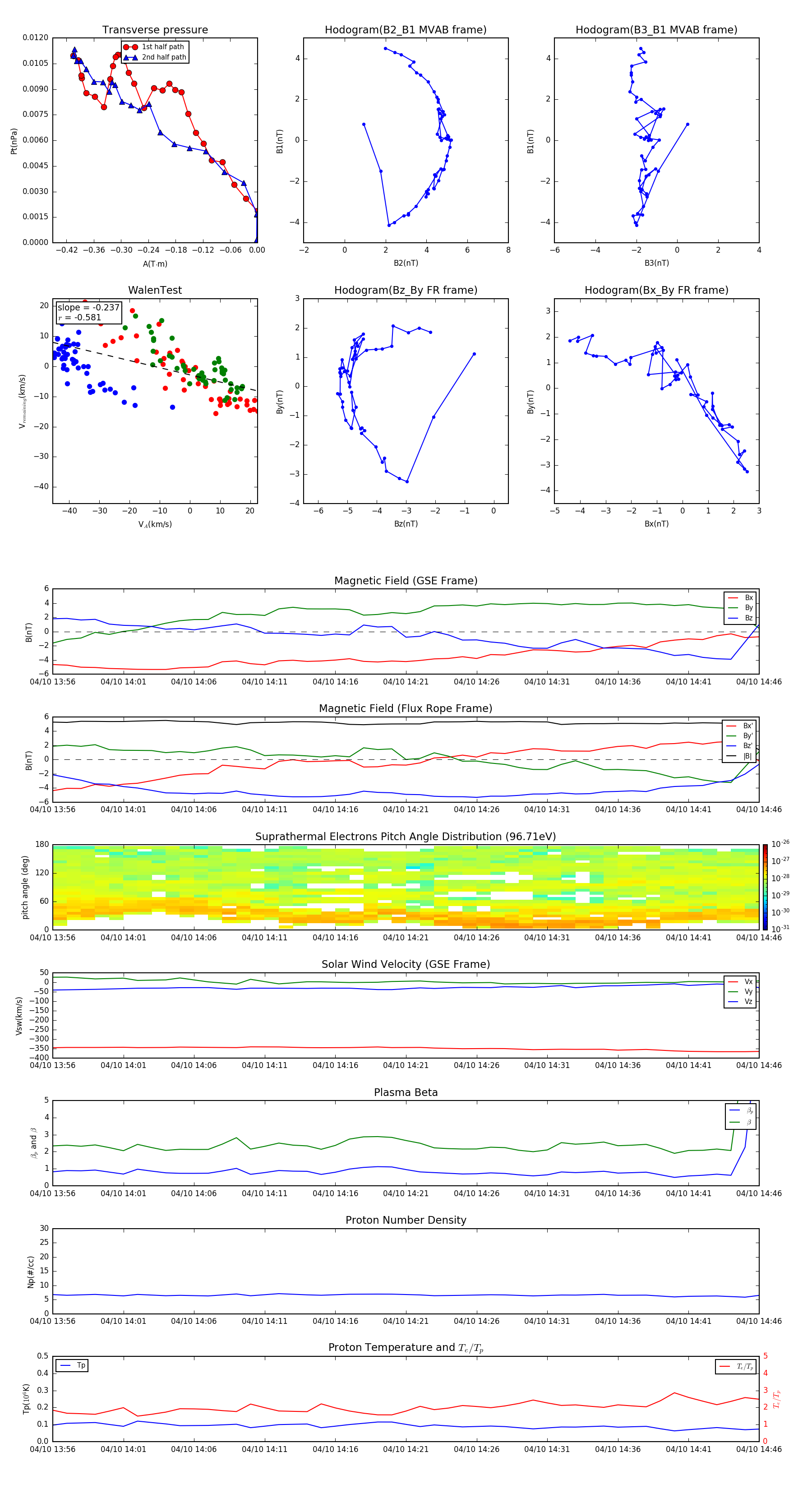Click the colorbar "10^-31" tick label
This screenshot has height=1489, width=812.
(780, 929)
